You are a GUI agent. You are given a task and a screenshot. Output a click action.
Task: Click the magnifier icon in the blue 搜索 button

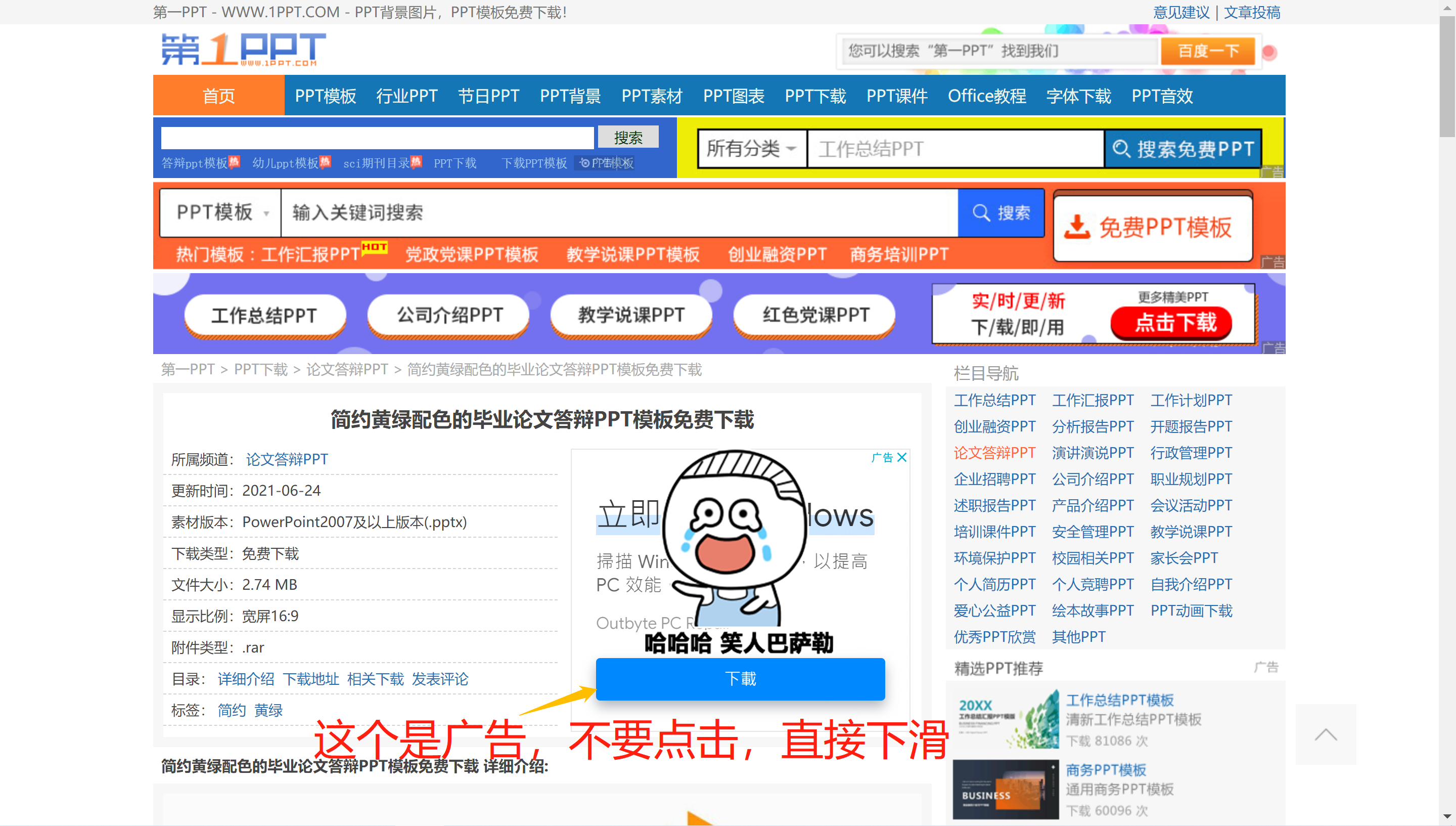[x=982, y=213]
